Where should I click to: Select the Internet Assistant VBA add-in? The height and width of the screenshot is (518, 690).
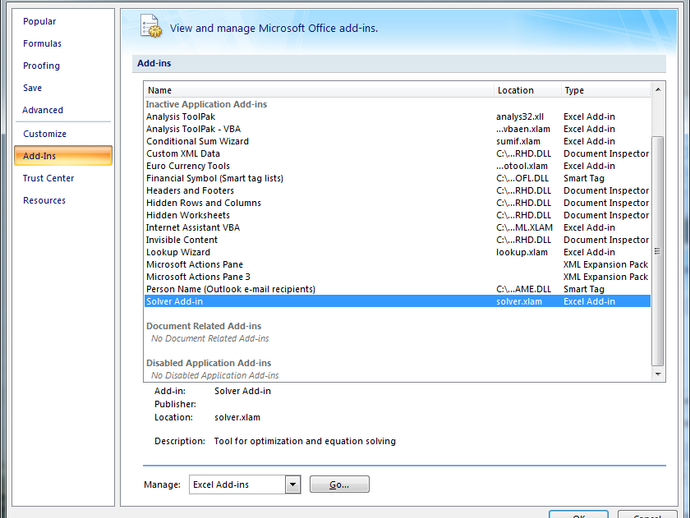coord(397,228)
